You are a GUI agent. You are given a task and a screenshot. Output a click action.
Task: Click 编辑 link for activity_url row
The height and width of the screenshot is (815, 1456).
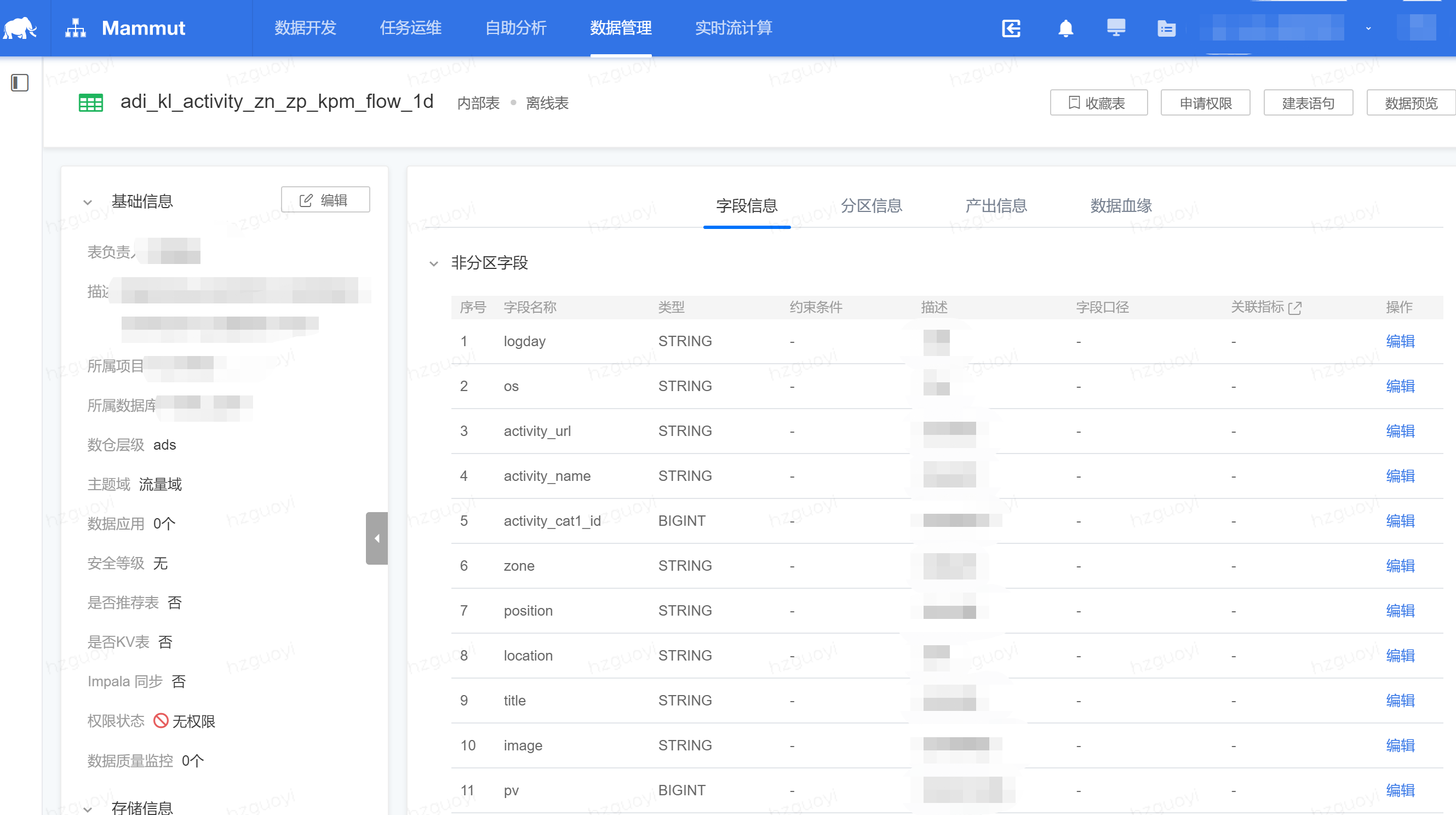[1400, 431]
